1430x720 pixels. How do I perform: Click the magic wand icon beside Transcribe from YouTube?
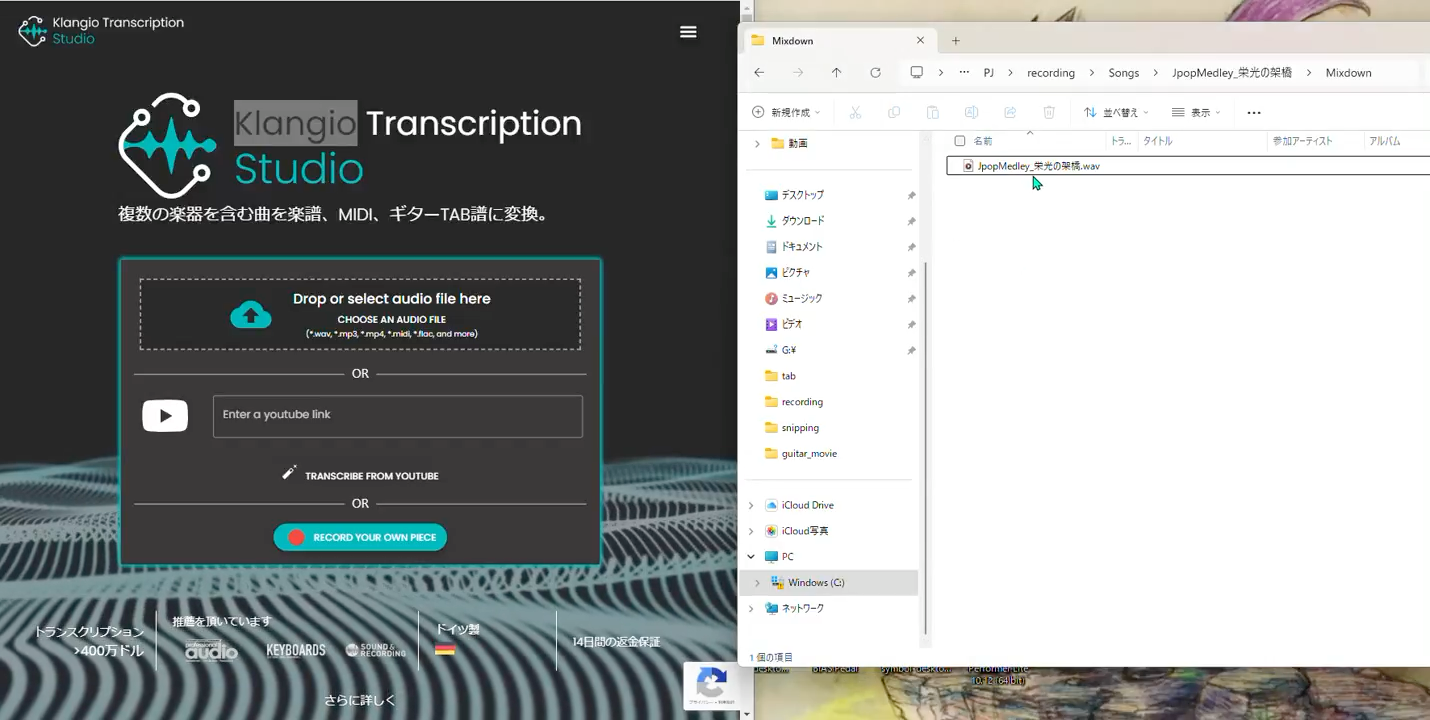click(289, 472)
